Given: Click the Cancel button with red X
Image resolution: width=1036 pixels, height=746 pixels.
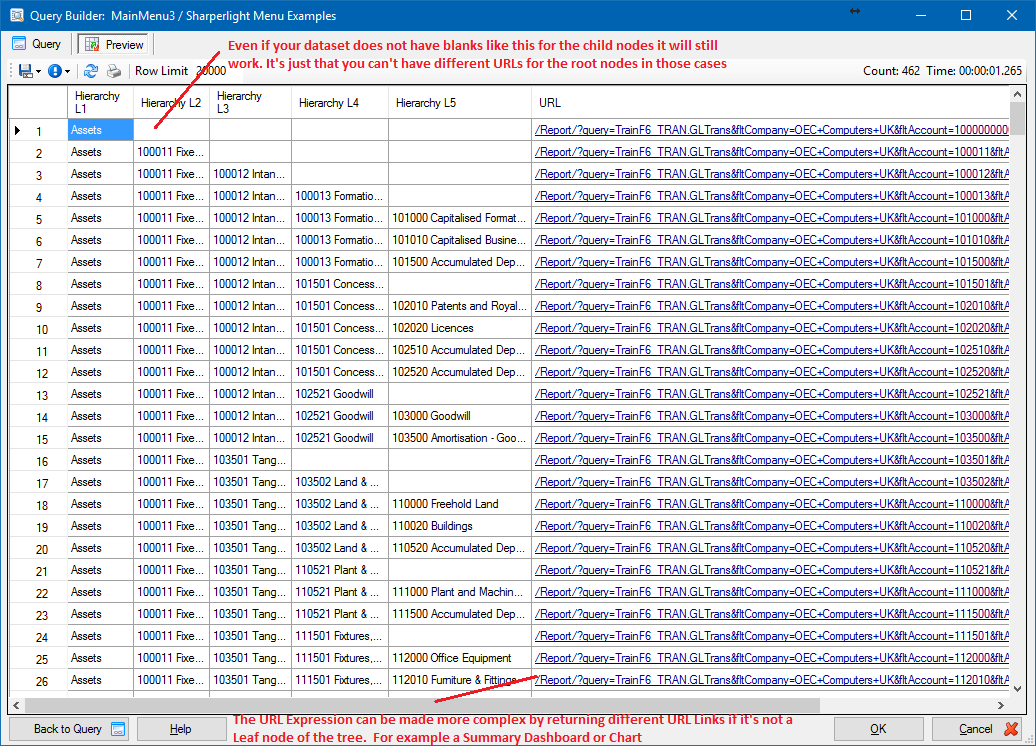Looking at the screenshot, I should (982, 729).
